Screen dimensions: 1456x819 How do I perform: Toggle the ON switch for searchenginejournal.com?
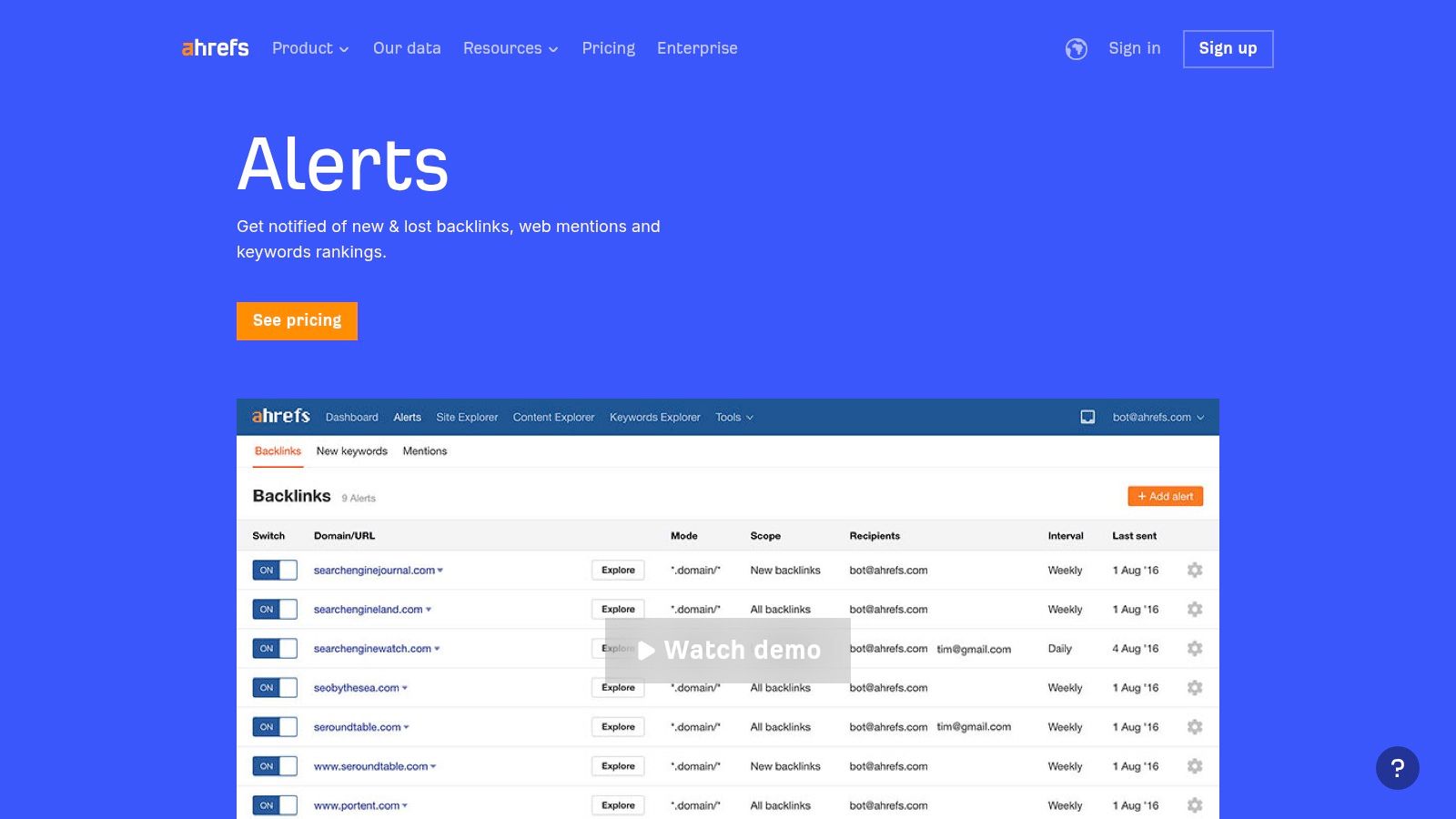[273, 570]
